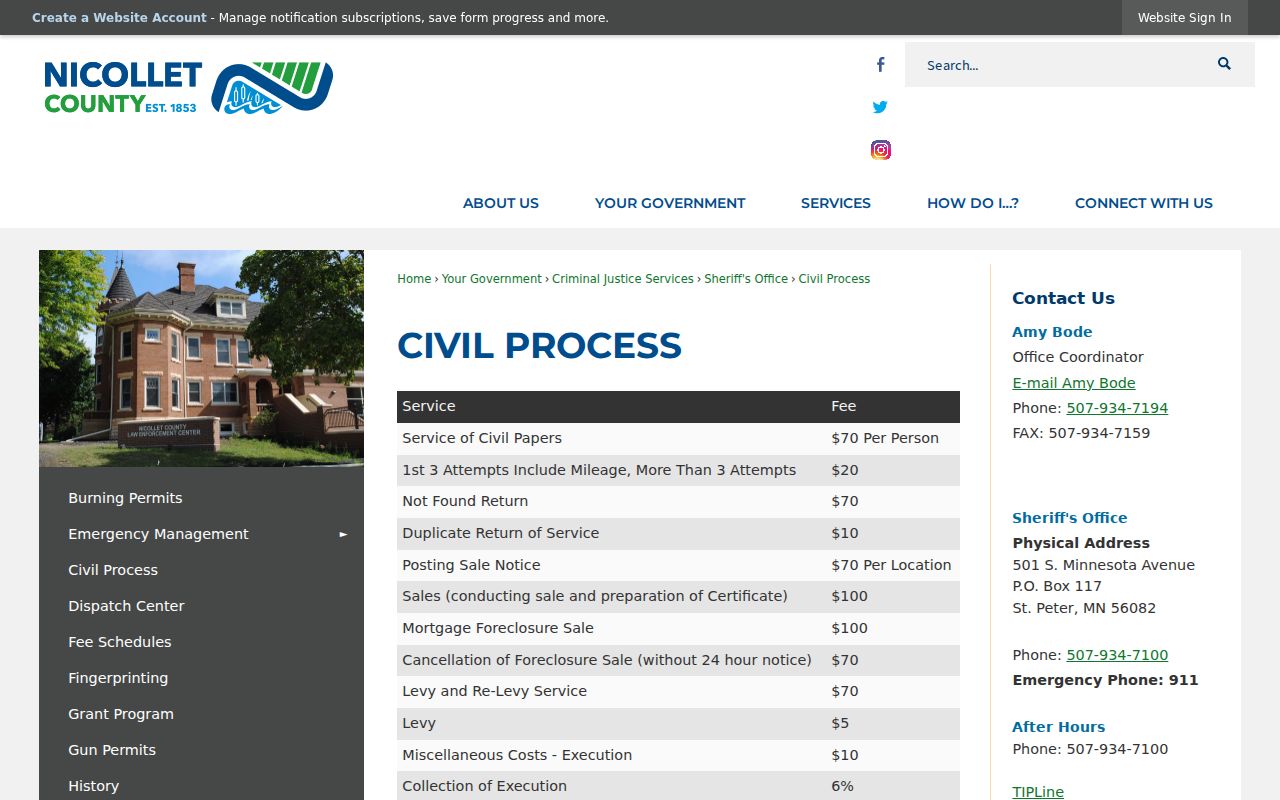Click Create a Website Account link
The width and height of the screenshot is (1280, 800).
click(x=119, y=18)
